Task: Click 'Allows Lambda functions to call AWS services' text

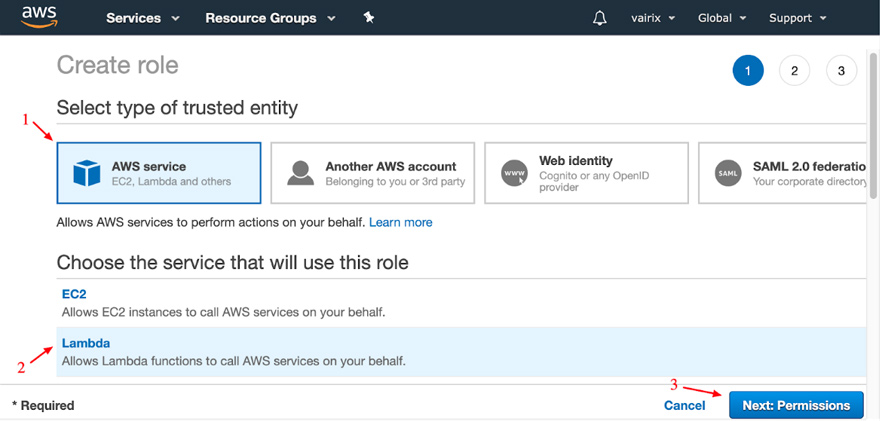Action: click(x=233, y=360)
